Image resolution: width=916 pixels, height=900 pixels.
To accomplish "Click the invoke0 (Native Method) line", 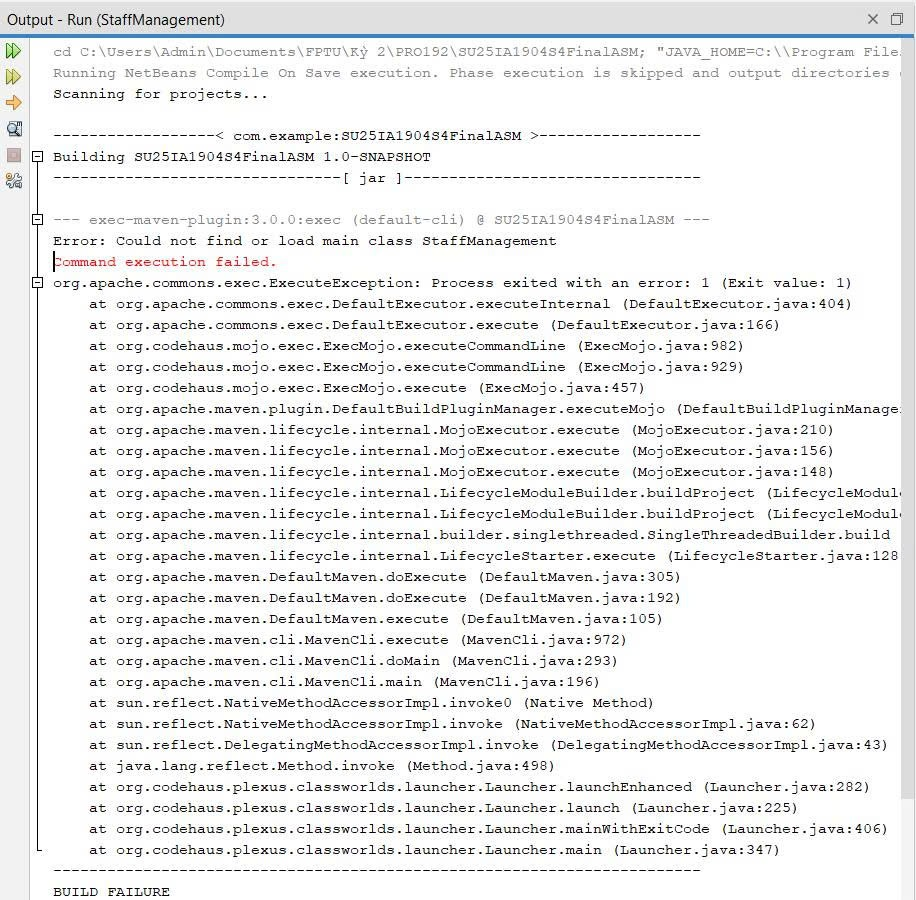I will pyautogui.click(x=371, y=703).
